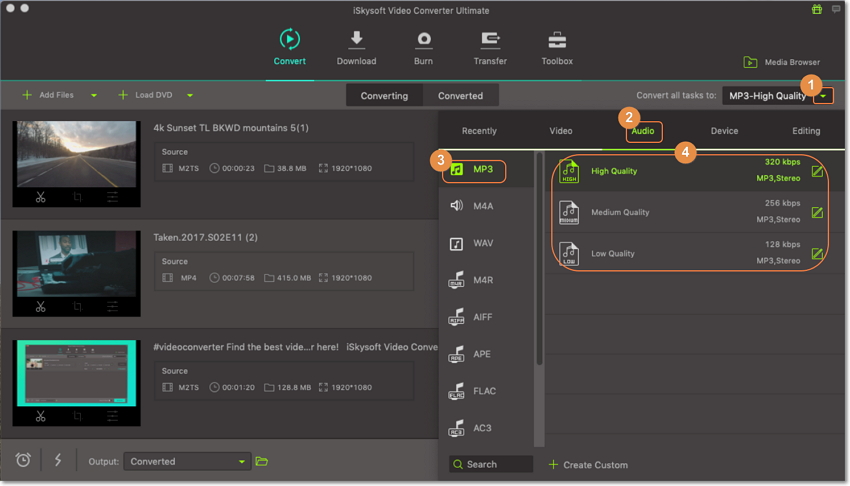Switch to the Converted list
This screenshot has height=486, width=850.
click(x=460, y=96)
